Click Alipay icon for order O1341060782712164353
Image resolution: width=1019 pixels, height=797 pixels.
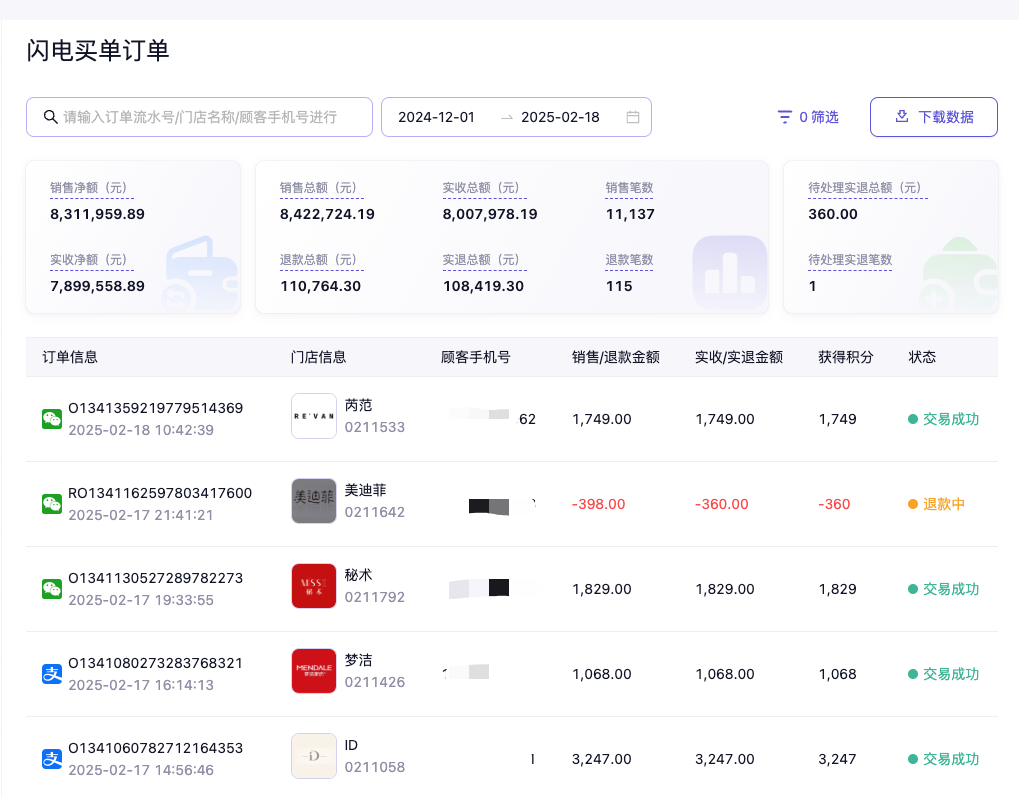(x=52, y=759)
